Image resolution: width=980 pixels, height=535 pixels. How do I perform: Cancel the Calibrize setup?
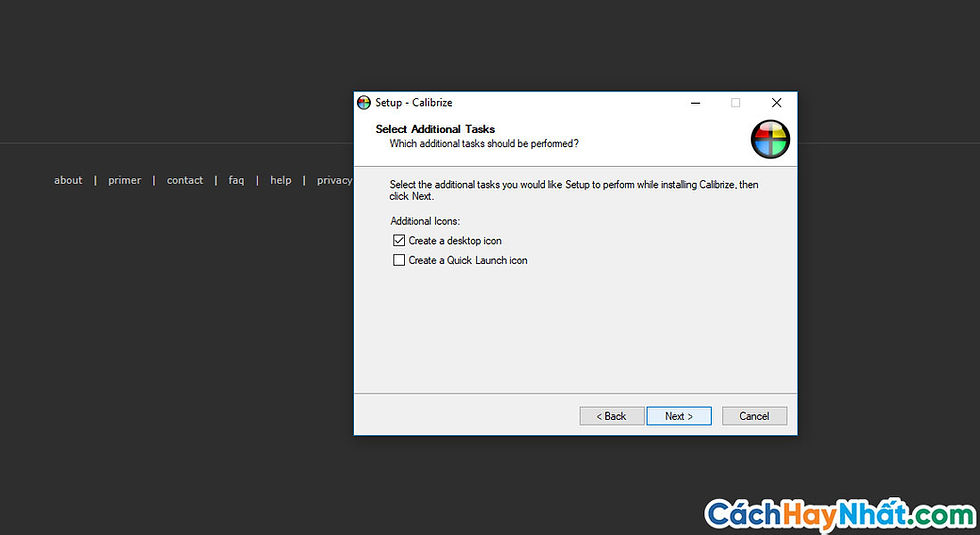[x=754, y=416]
